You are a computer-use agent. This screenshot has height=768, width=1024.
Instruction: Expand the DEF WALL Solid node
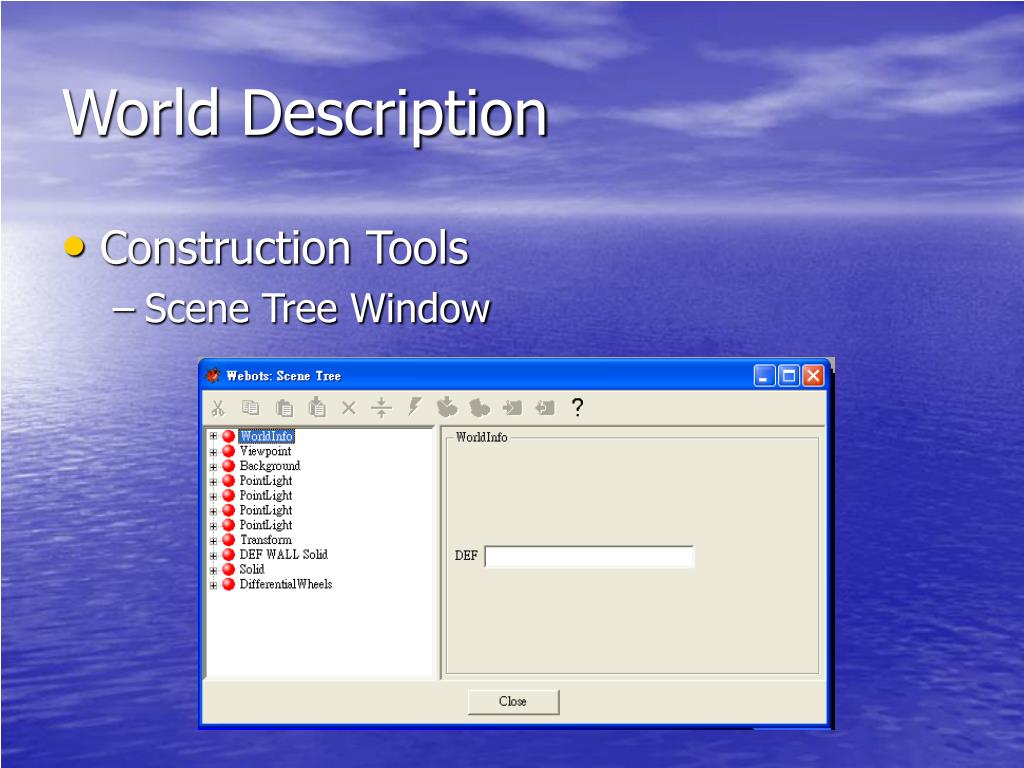click(x=213, y=556)
